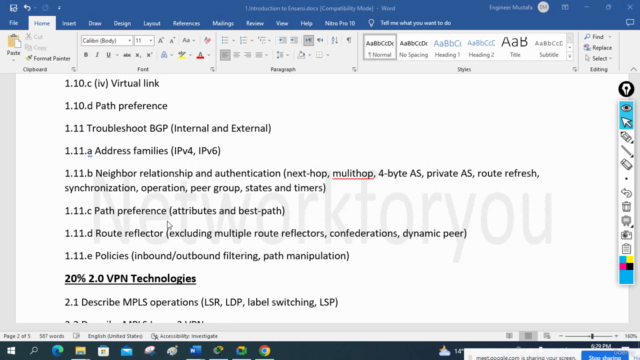The width and height of the screenshot is (640, 360).
Task: Open the font name dropdown Calibri (Body)
Action: click(130, 40)
